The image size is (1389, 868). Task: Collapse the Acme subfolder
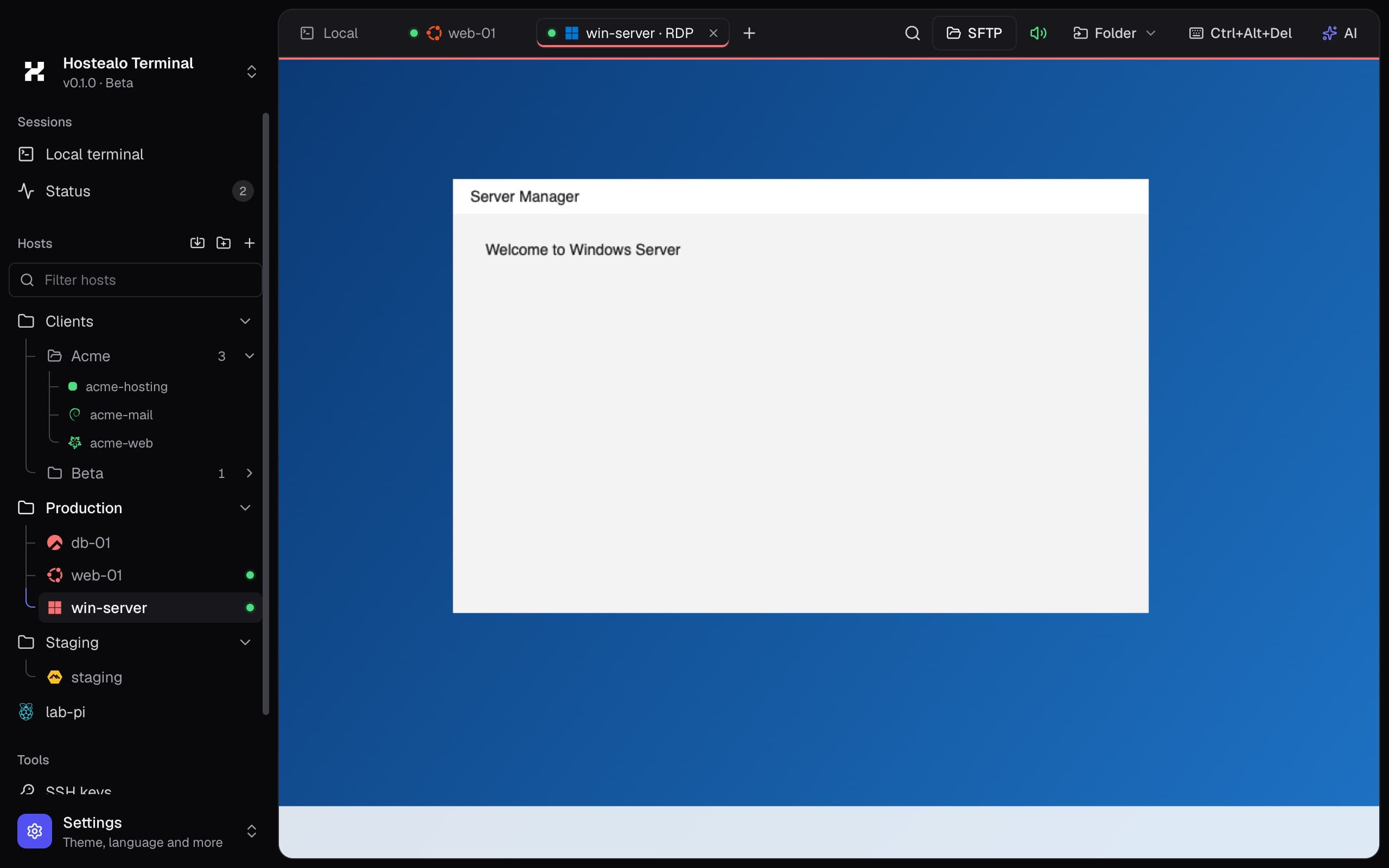[x=250, y=356]
